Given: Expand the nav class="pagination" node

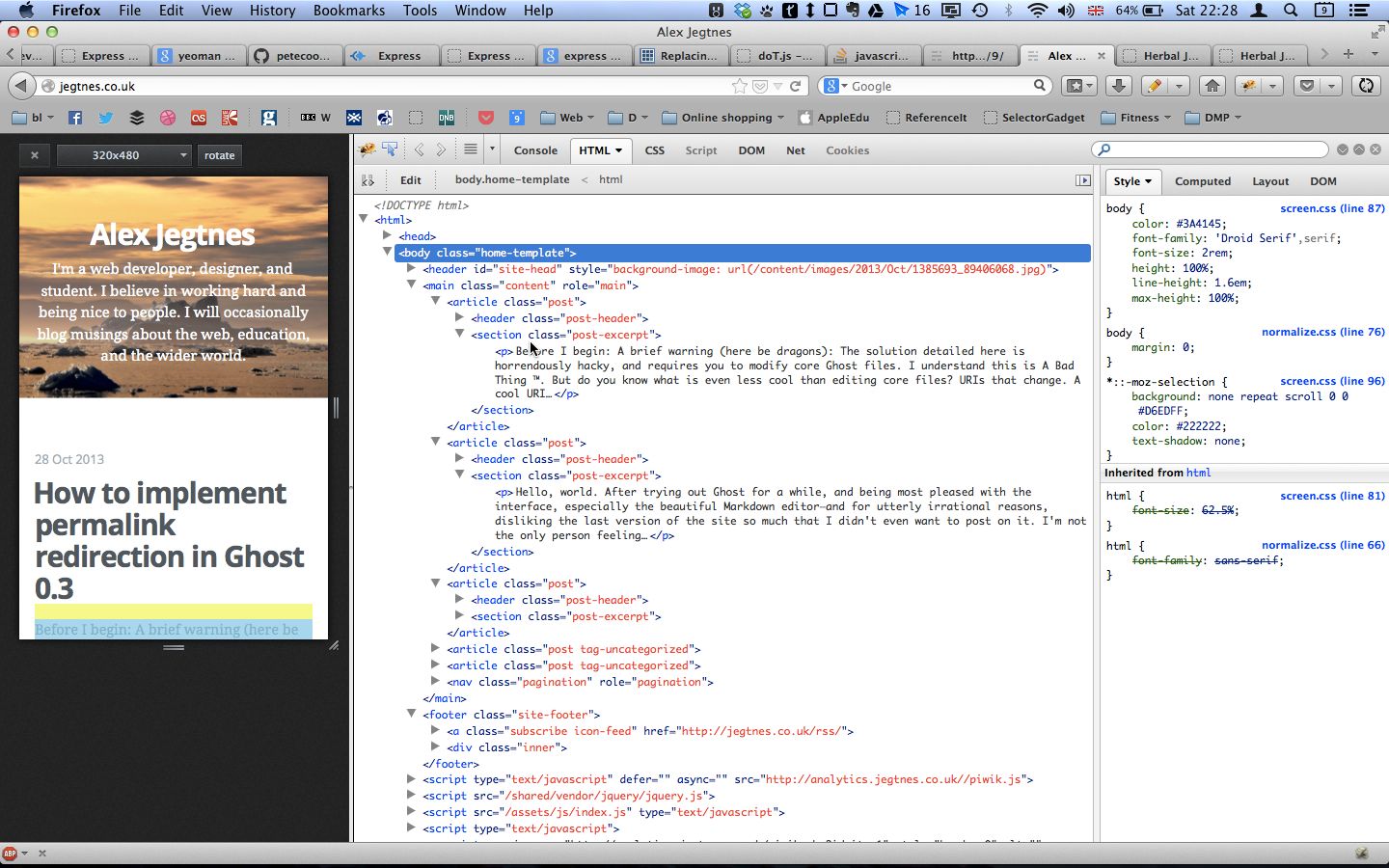Looking at the screenshot, I should pyautogui.click(x=436, y=681).
